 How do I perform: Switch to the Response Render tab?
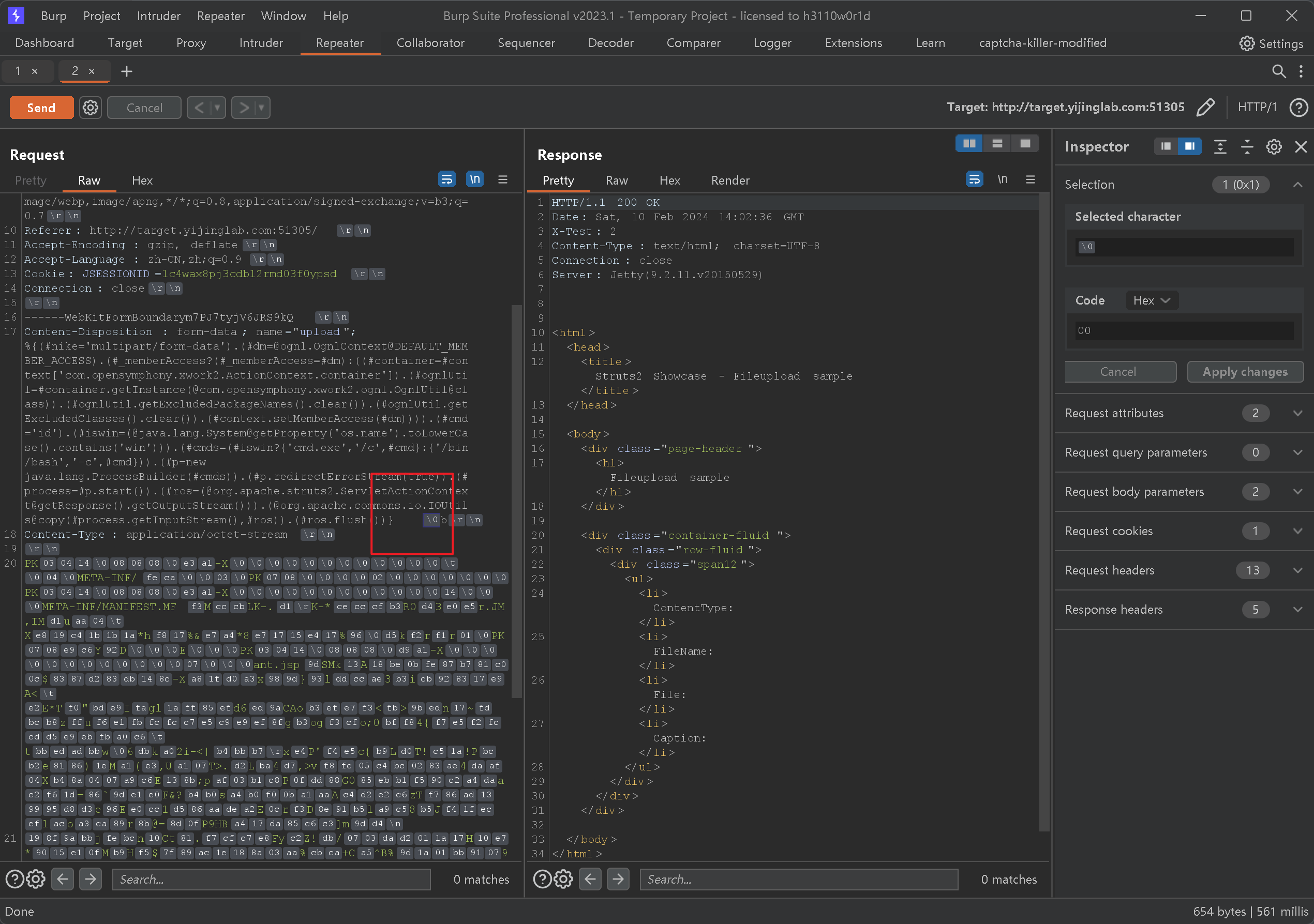(x=729, y=180)
